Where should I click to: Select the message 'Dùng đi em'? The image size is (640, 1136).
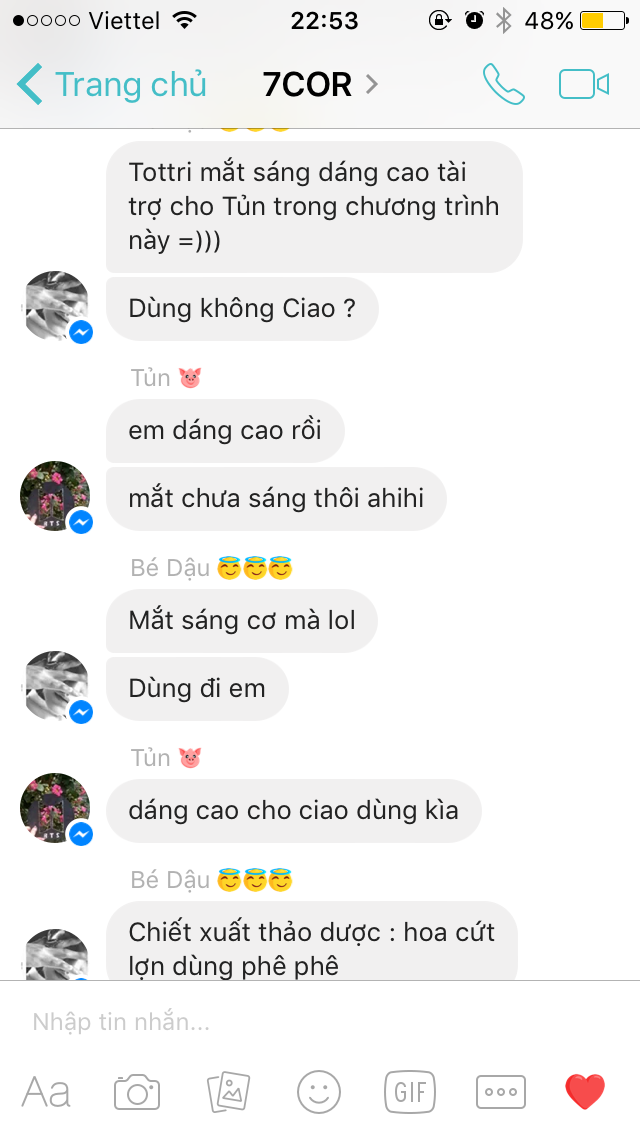click(197, 688)
